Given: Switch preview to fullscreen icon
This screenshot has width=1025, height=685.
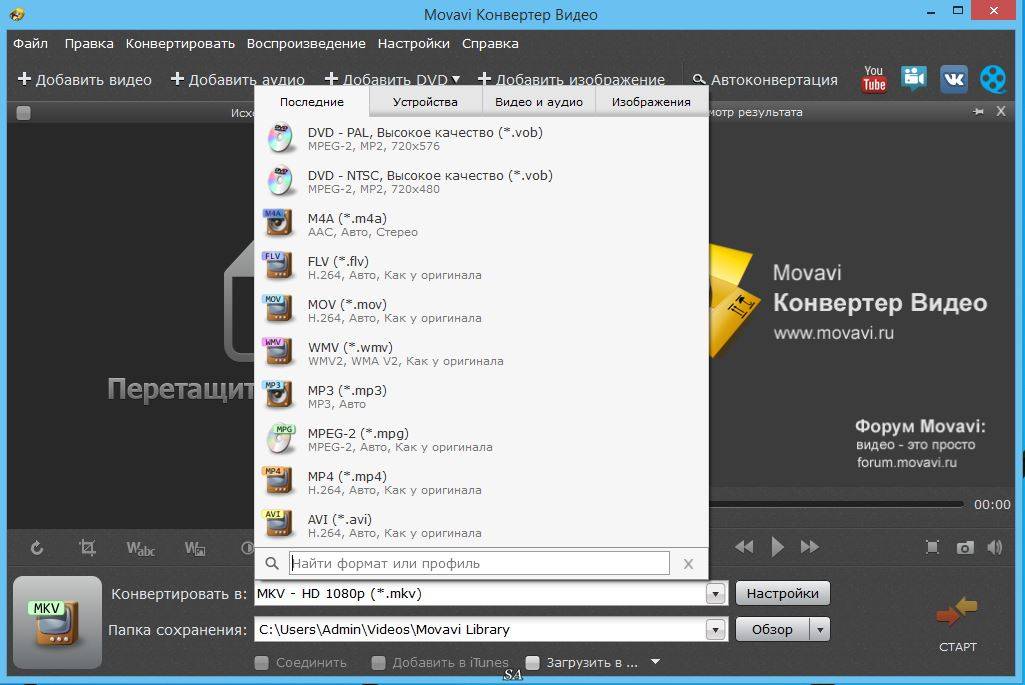Looking at the screenshot, I should 933,547.
